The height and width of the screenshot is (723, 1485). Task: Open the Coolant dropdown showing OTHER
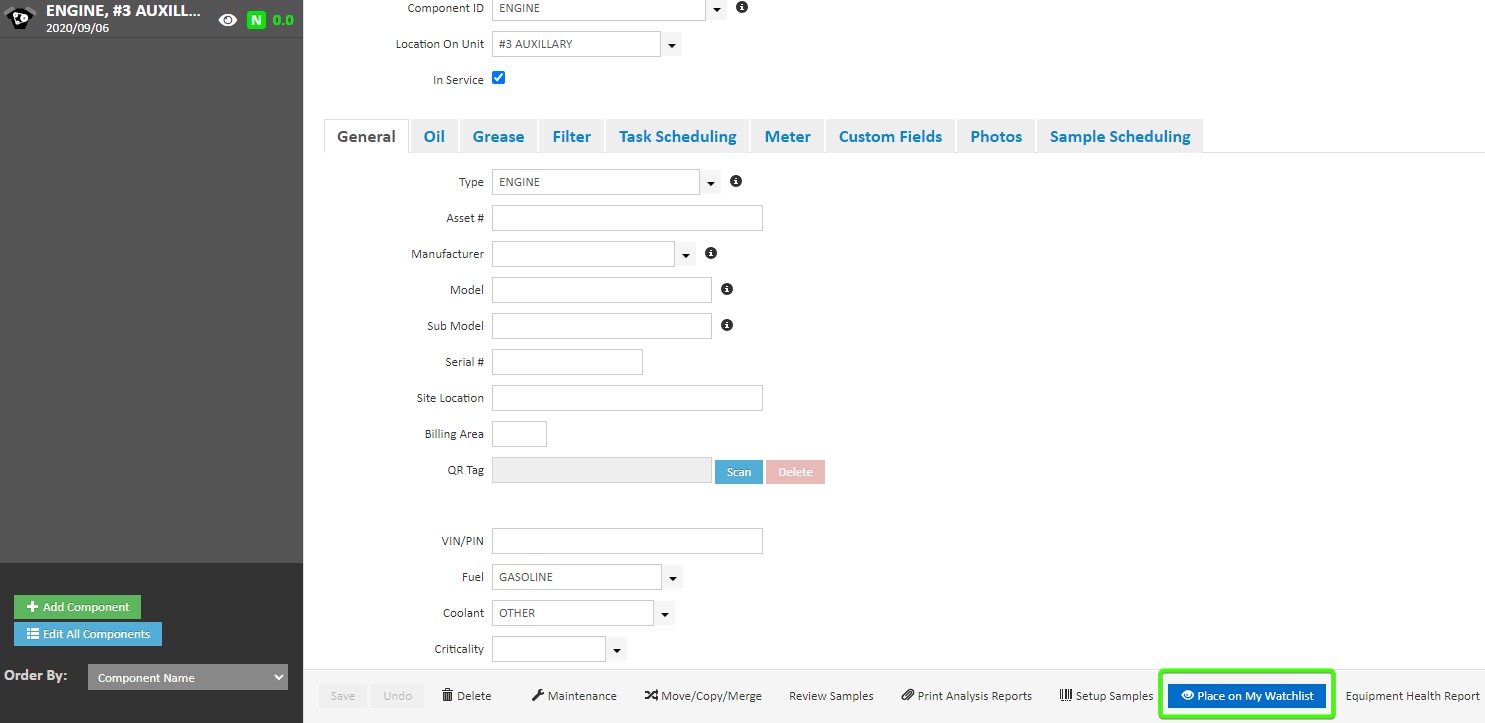coord(665,614)
